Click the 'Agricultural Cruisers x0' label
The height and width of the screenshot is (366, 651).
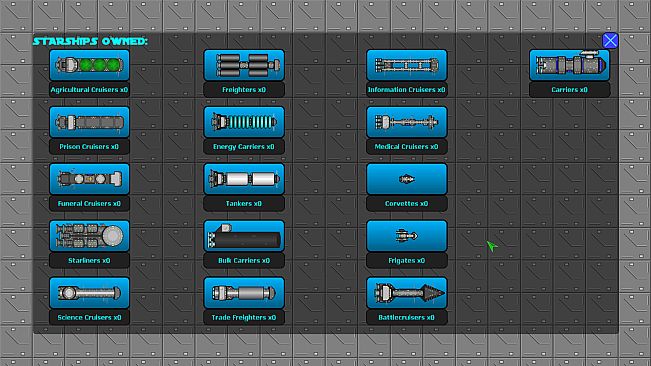89,90
